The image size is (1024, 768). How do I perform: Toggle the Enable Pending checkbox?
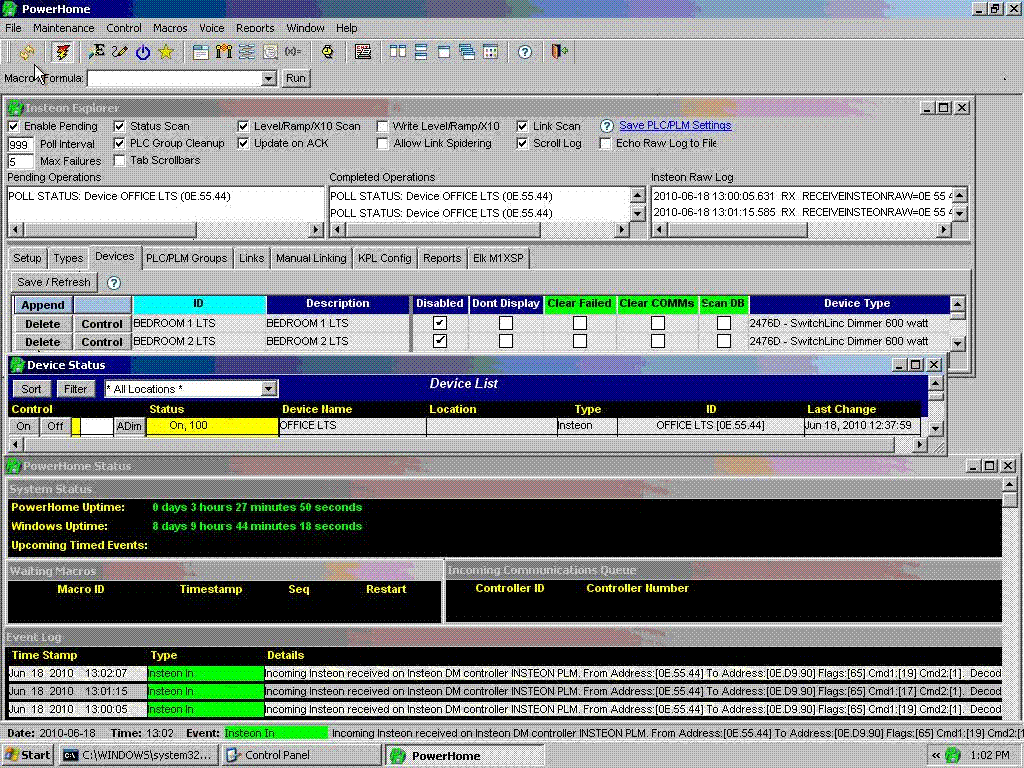coord(14,126)
